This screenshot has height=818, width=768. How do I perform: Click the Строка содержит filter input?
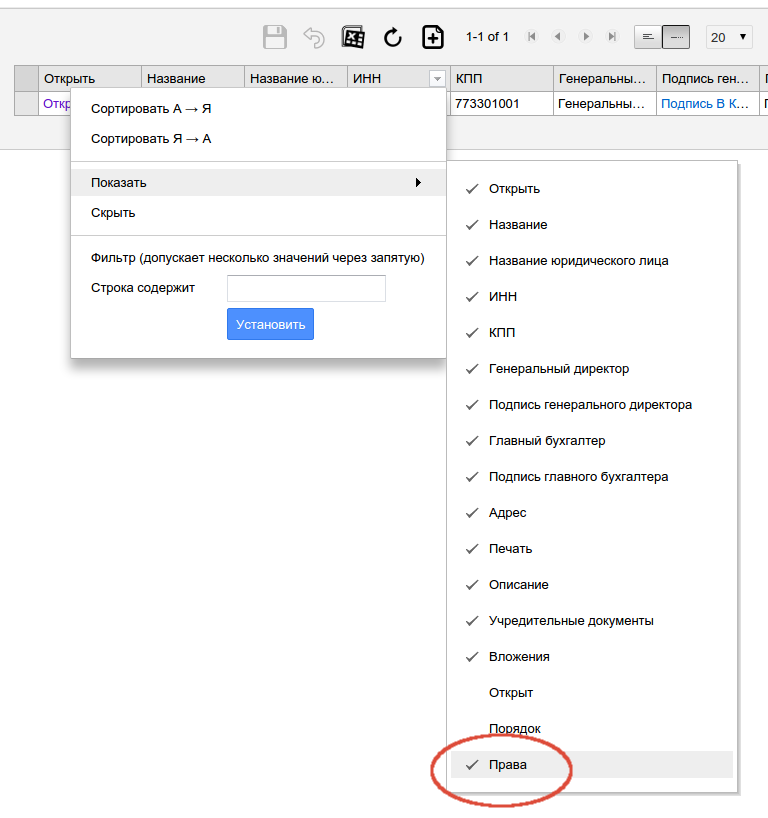(306, 288)
